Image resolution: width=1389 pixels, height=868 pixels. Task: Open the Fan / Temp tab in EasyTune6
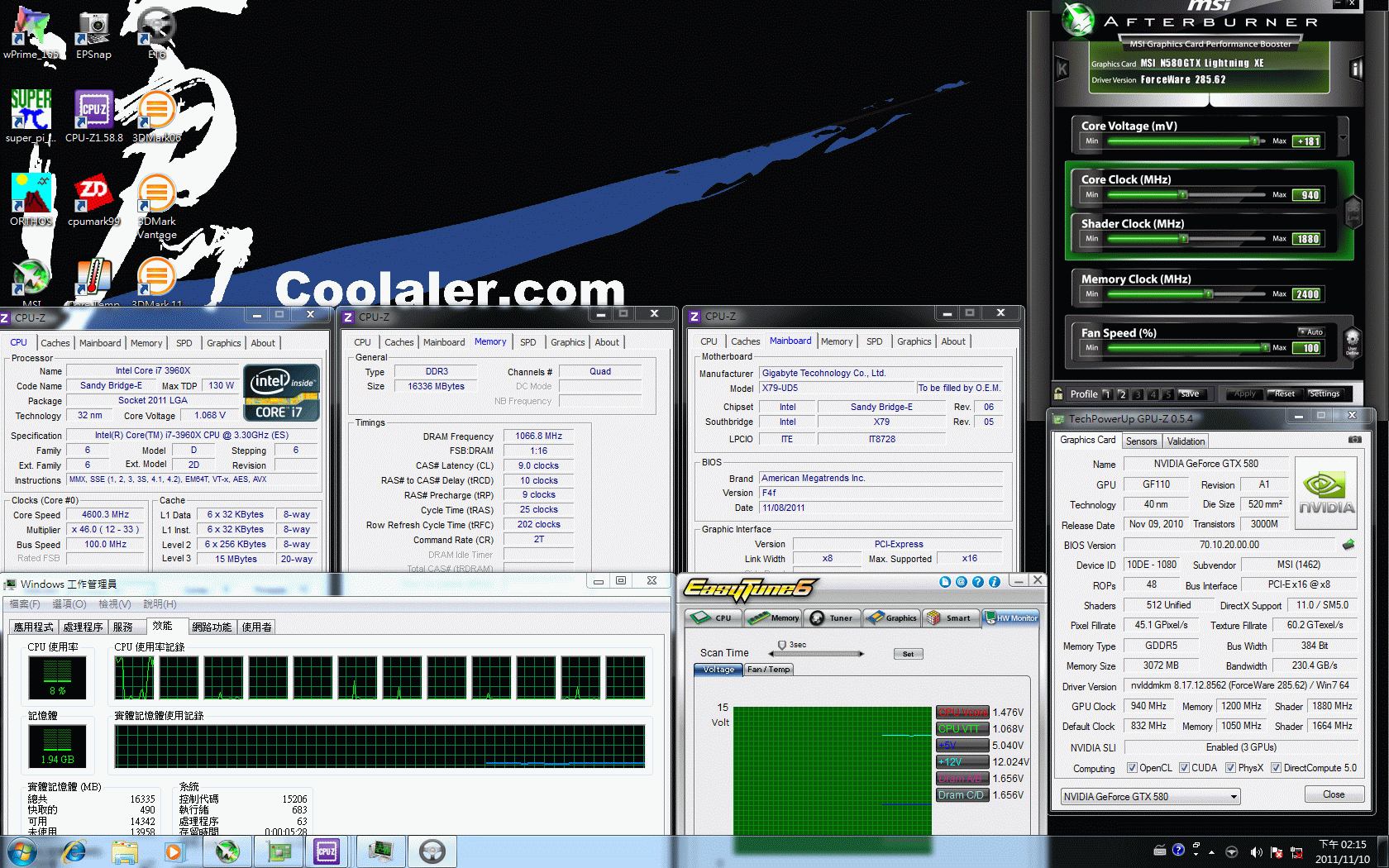[x=769, y=670]
